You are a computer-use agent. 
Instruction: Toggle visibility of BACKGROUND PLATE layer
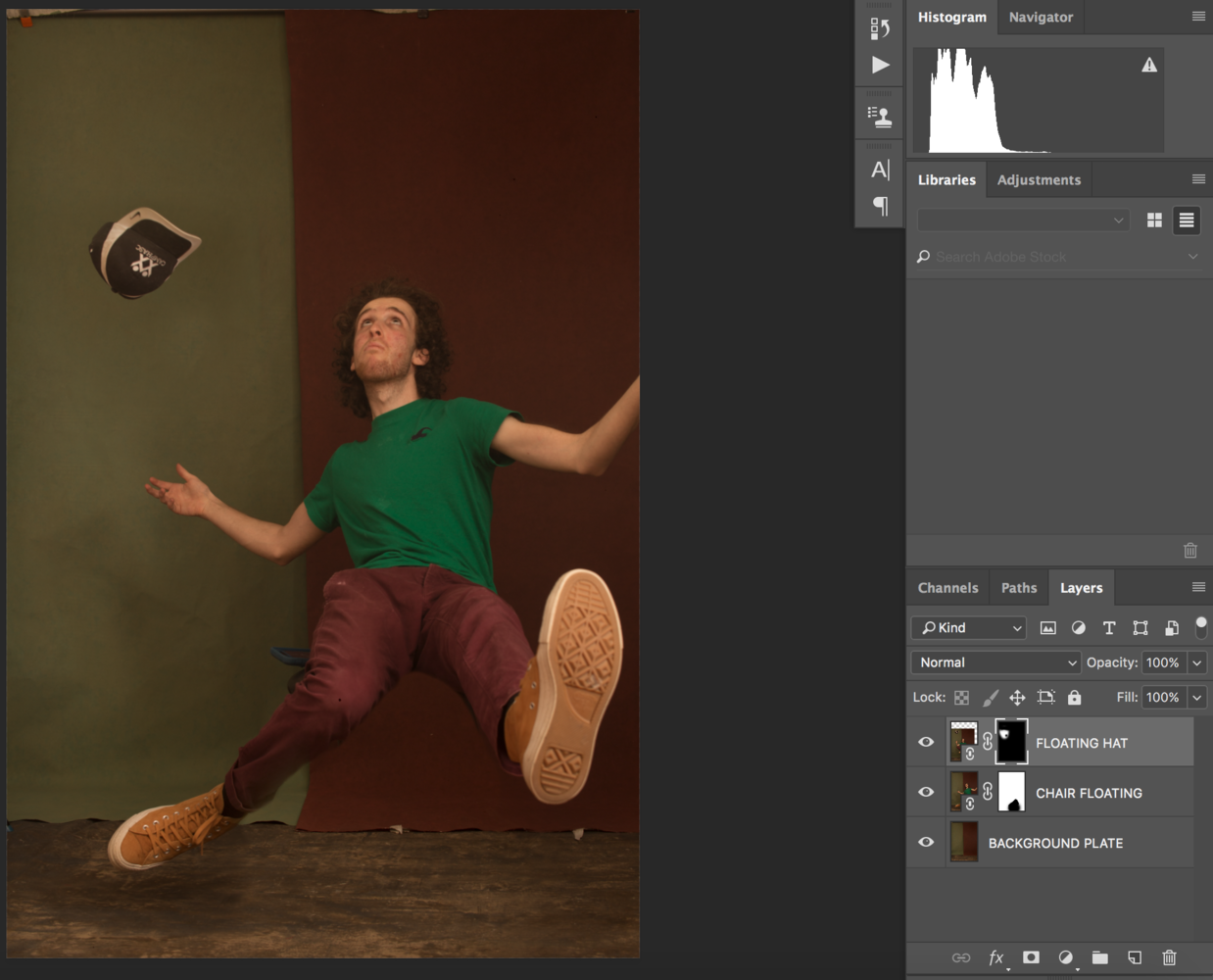tap(925, 842)
